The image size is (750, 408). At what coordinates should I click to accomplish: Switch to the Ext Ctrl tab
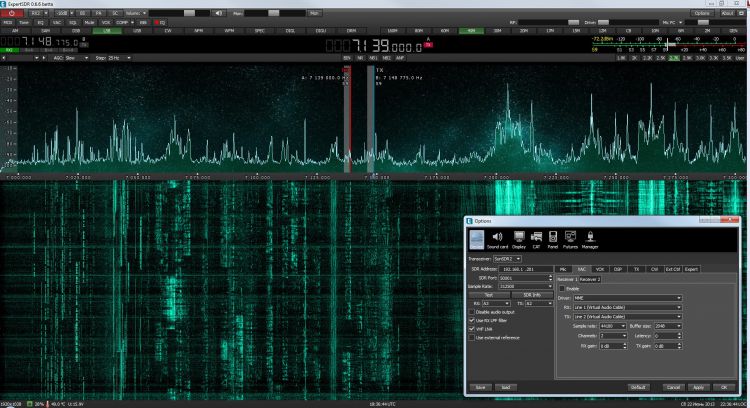point(673,269)
